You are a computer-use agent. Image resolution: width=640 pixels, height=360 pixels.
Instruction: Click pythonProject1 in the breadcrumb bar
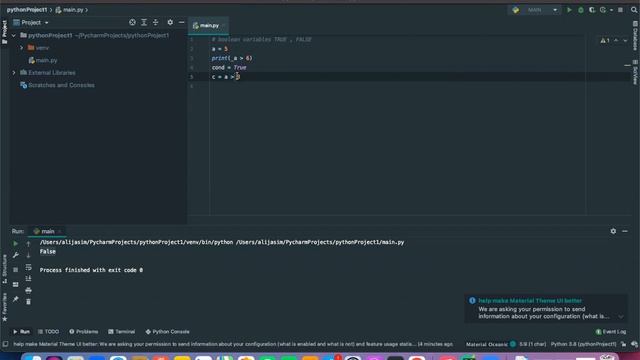pos(27,10)
